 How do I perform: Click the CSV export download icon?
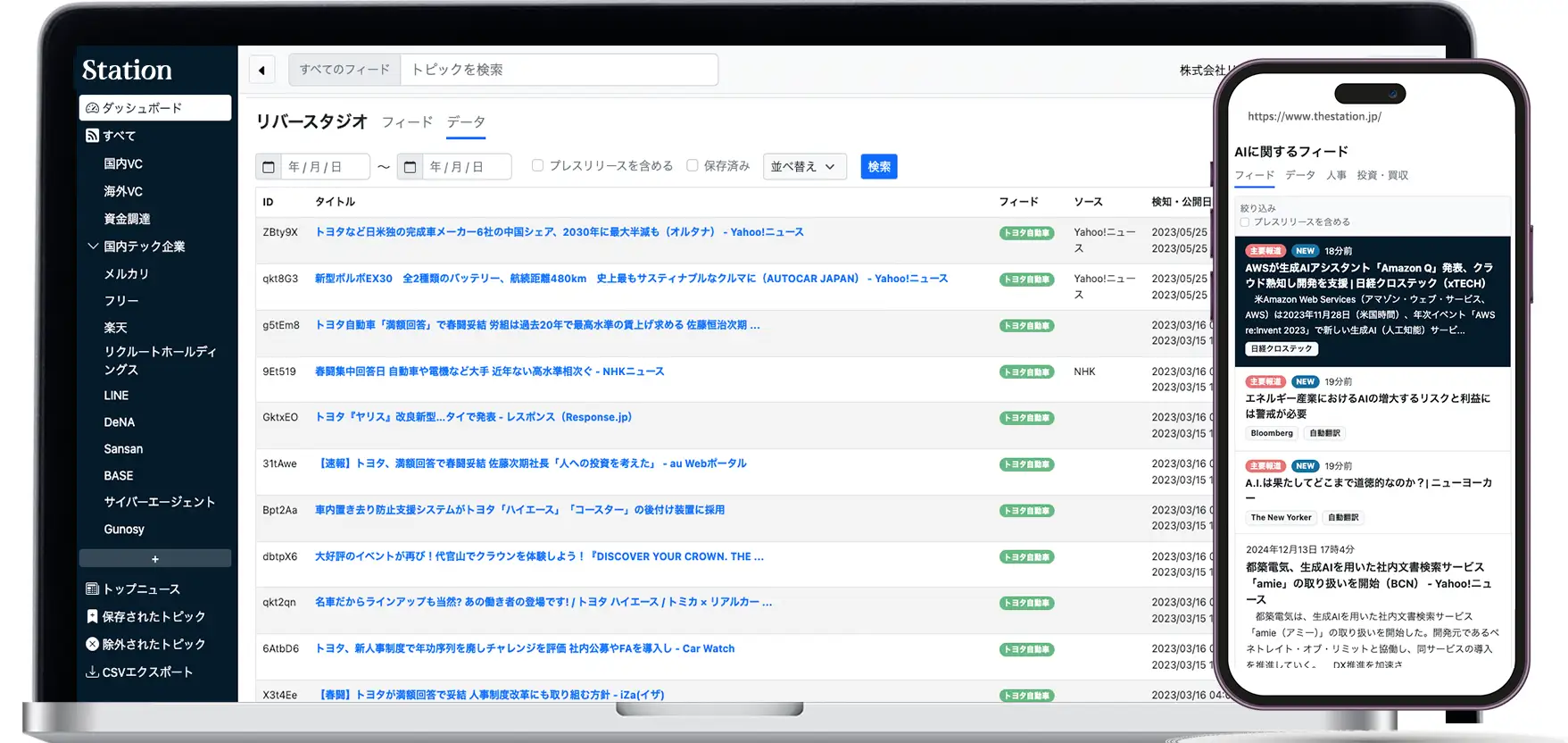point(92,672)
